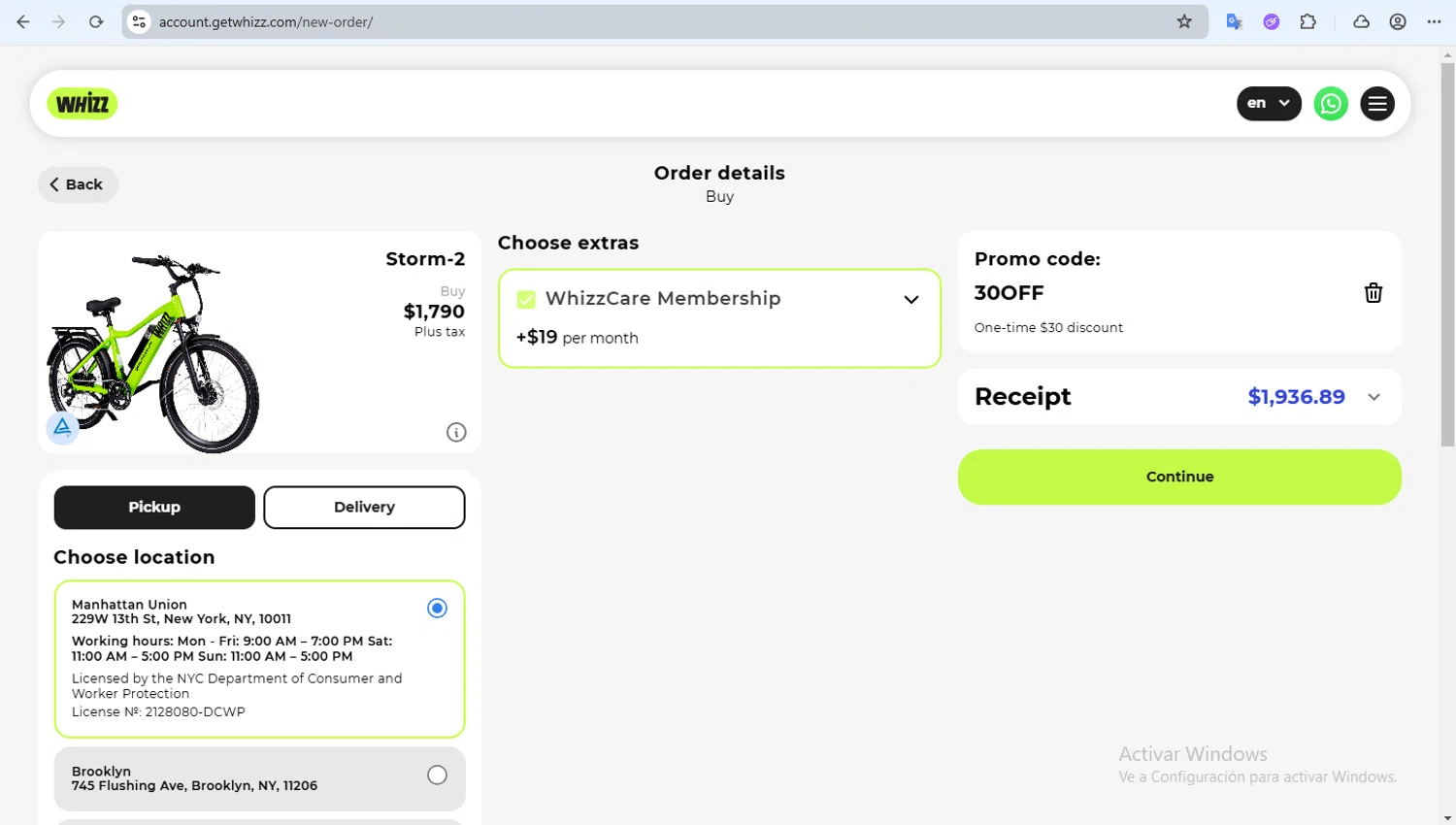The image size is (1456, 825).
Task: Click the Whizz logo
Action: point(83,104)
